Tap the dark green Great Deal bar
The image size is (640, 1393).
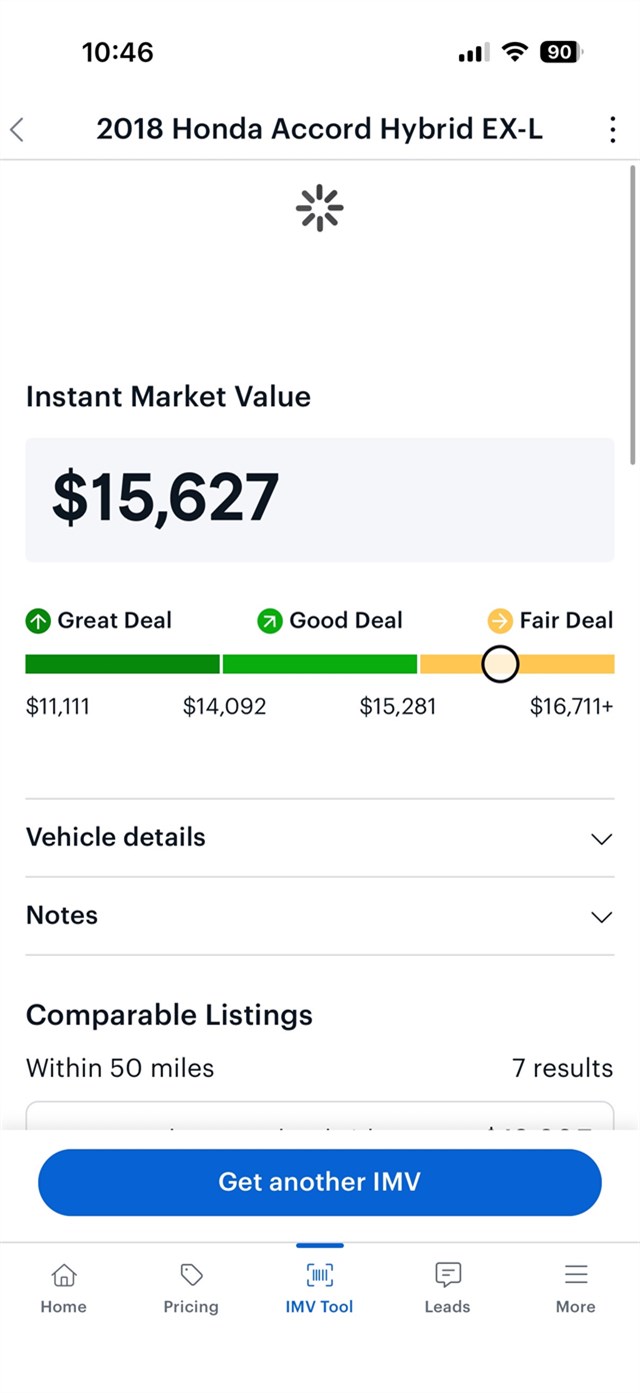(x=122, y=664)
